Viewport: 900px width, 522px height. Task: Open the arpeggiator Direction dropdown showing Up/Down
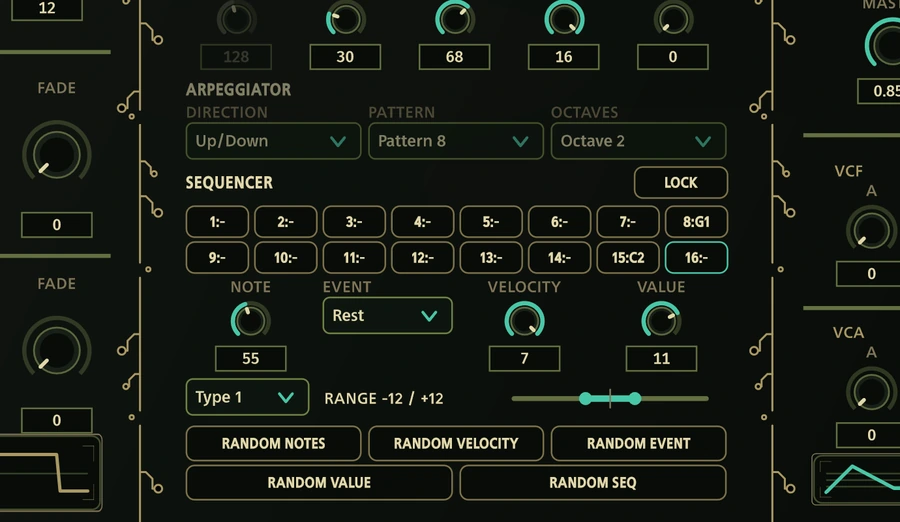point(273,141)
